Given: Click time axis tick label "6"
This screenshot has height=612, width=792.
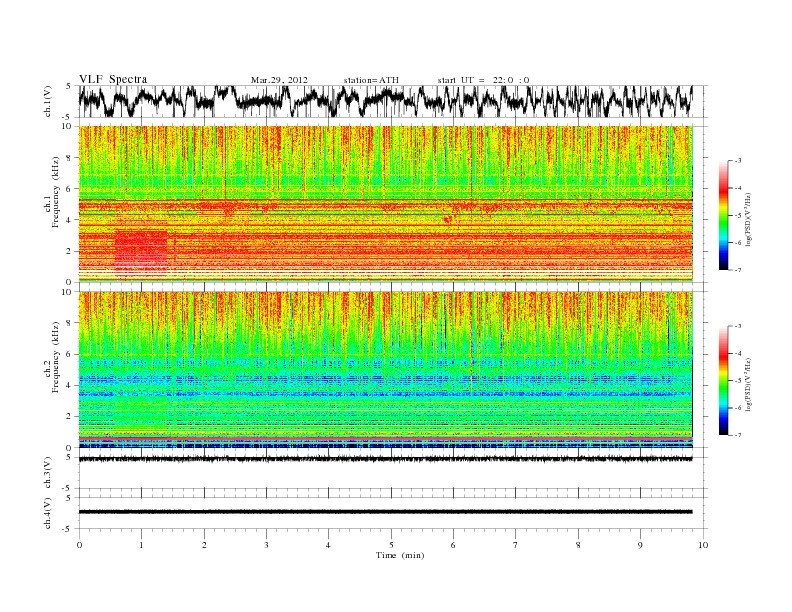Looking at the screenshot, I should 453,545.
